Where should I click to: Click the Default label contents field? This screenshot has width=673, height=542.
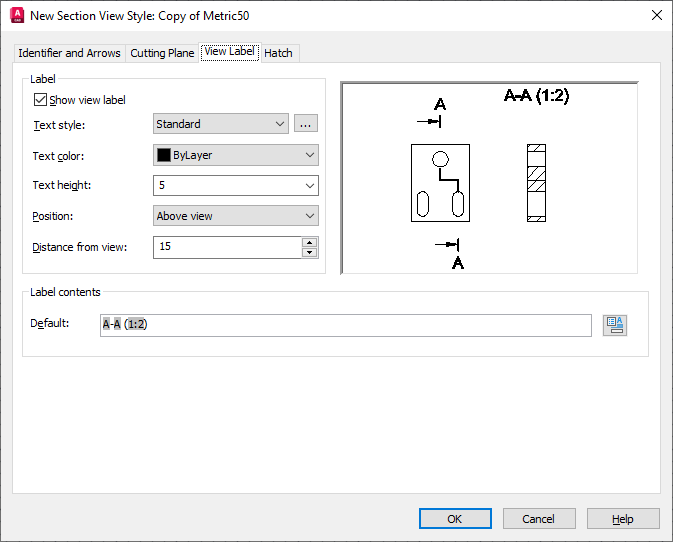tap(346, 325)
